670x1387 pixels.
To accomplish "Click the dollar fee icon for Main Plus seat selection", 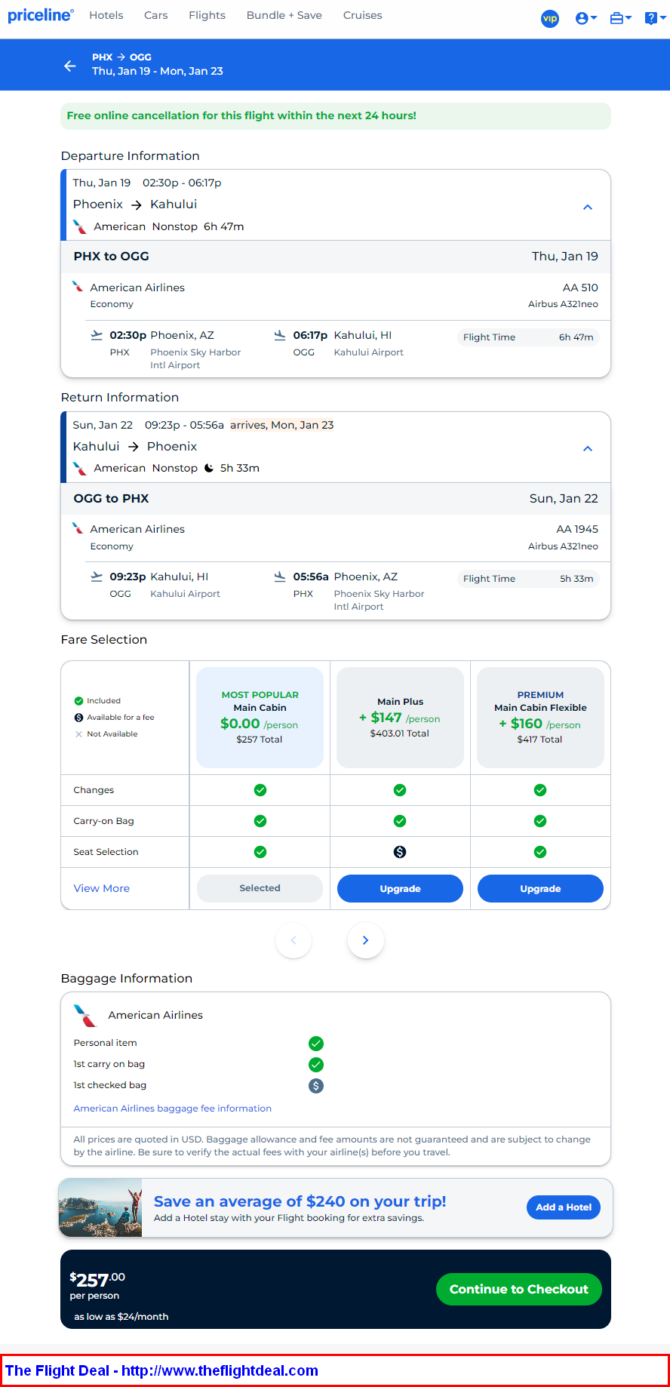I will point(400,852).
